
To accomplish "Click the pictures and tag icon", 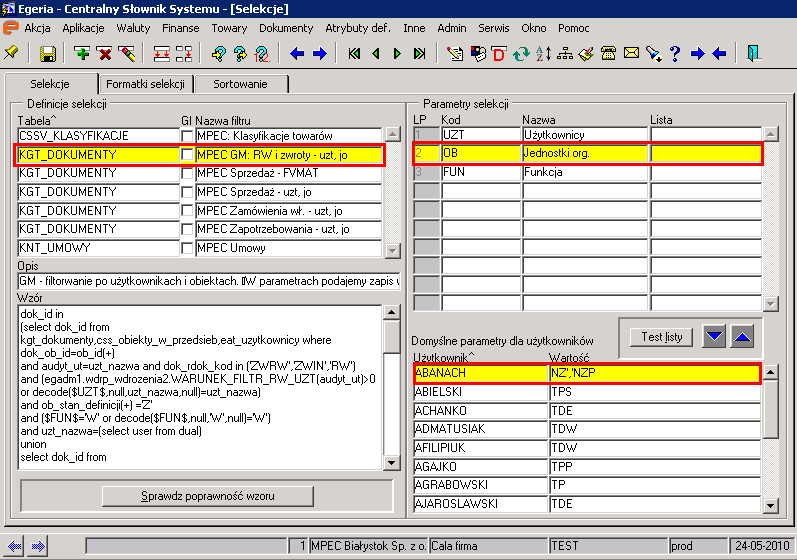I will point(478,53).
